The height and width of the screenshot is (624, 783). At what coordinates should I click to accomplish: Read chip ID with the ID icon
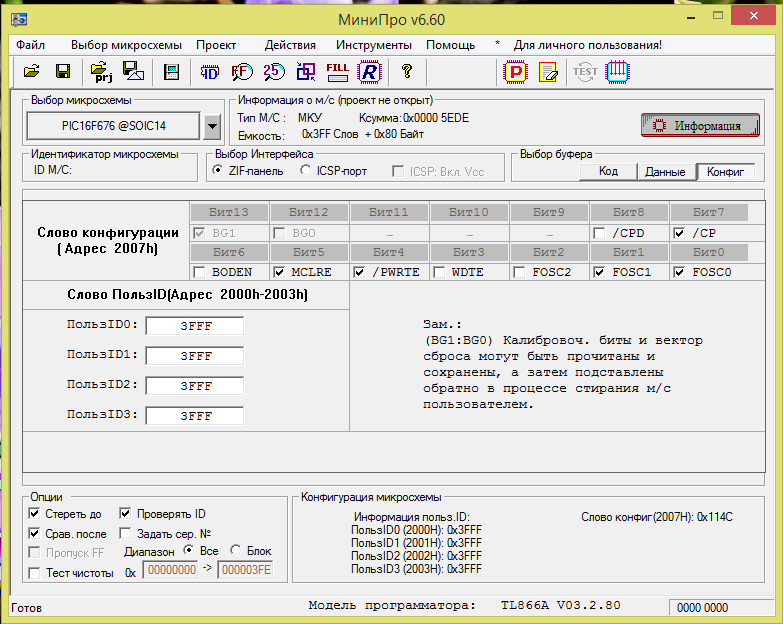[x=209, y=72]
